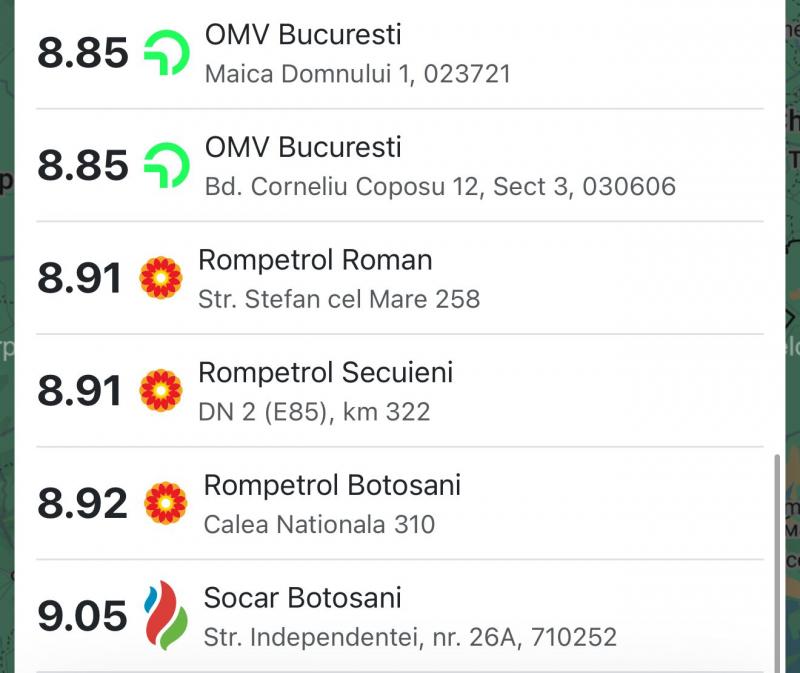Tap the 9.05 price for Socar Botosani
800x673 pixels.
tap(82, 615)
